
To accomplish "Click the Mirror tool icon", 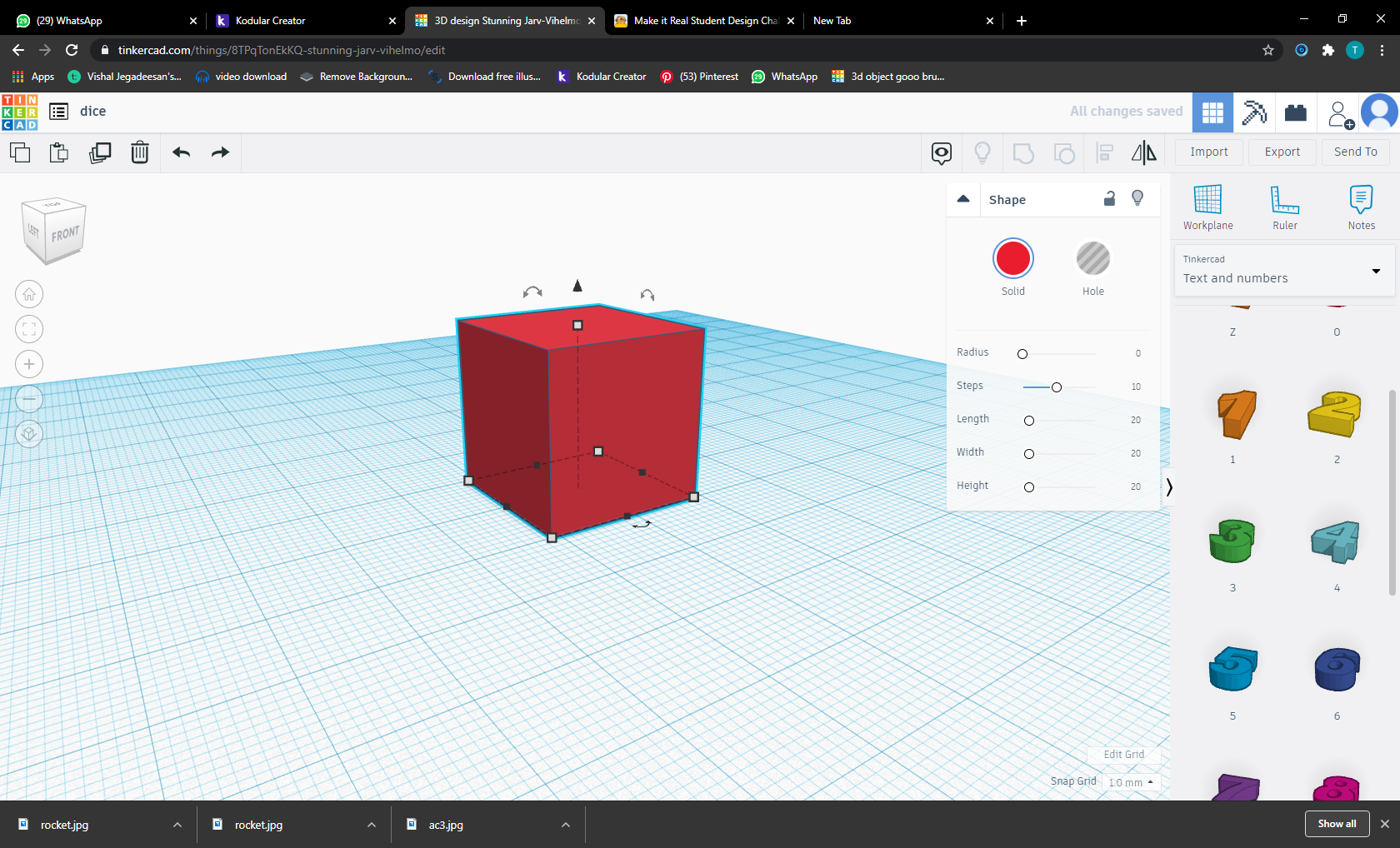I will 1144,152.
